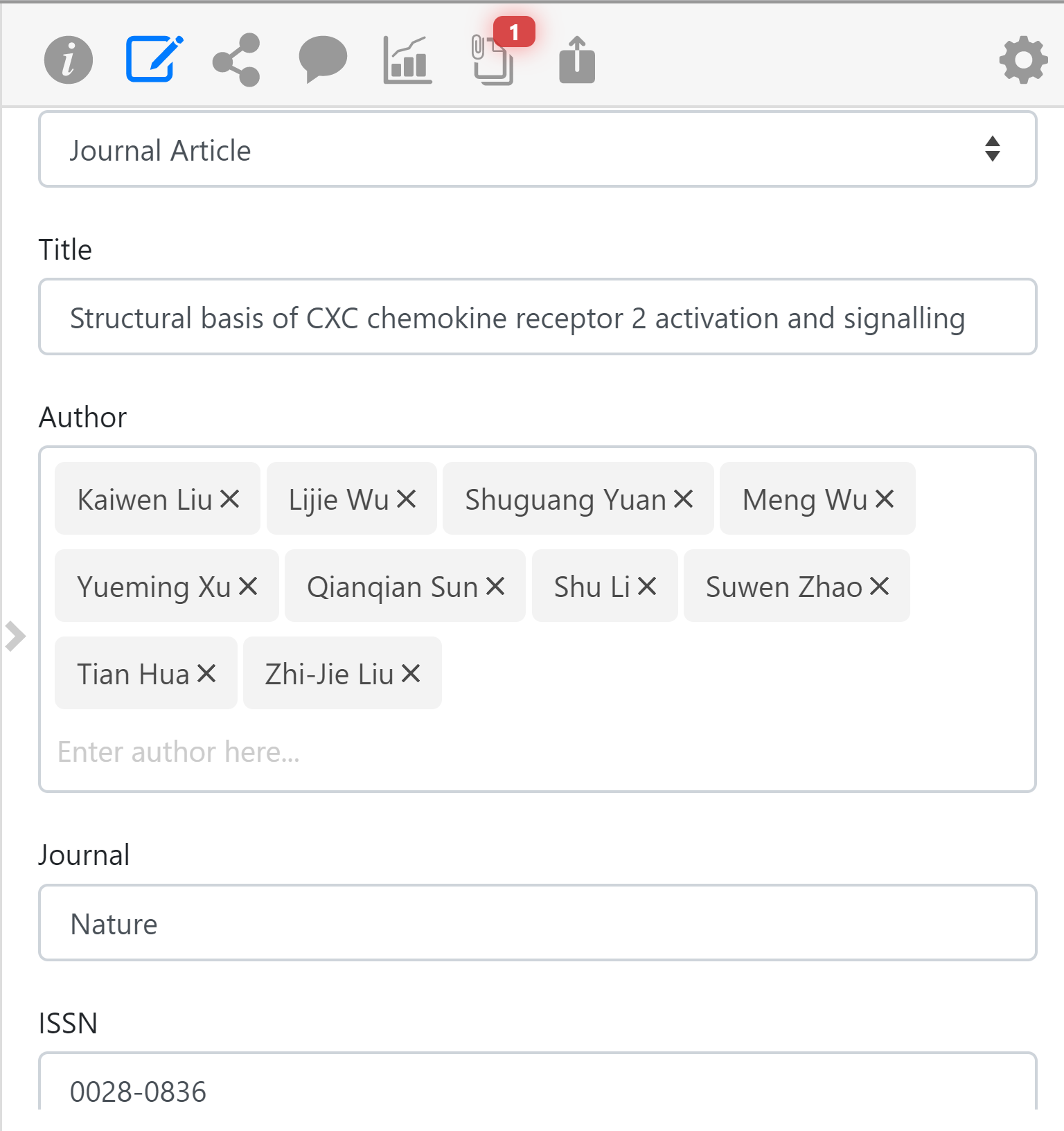Expand the collapsed side panel chevron
The height and width of the screenshot is (1131, 1064).
(15, 636)
